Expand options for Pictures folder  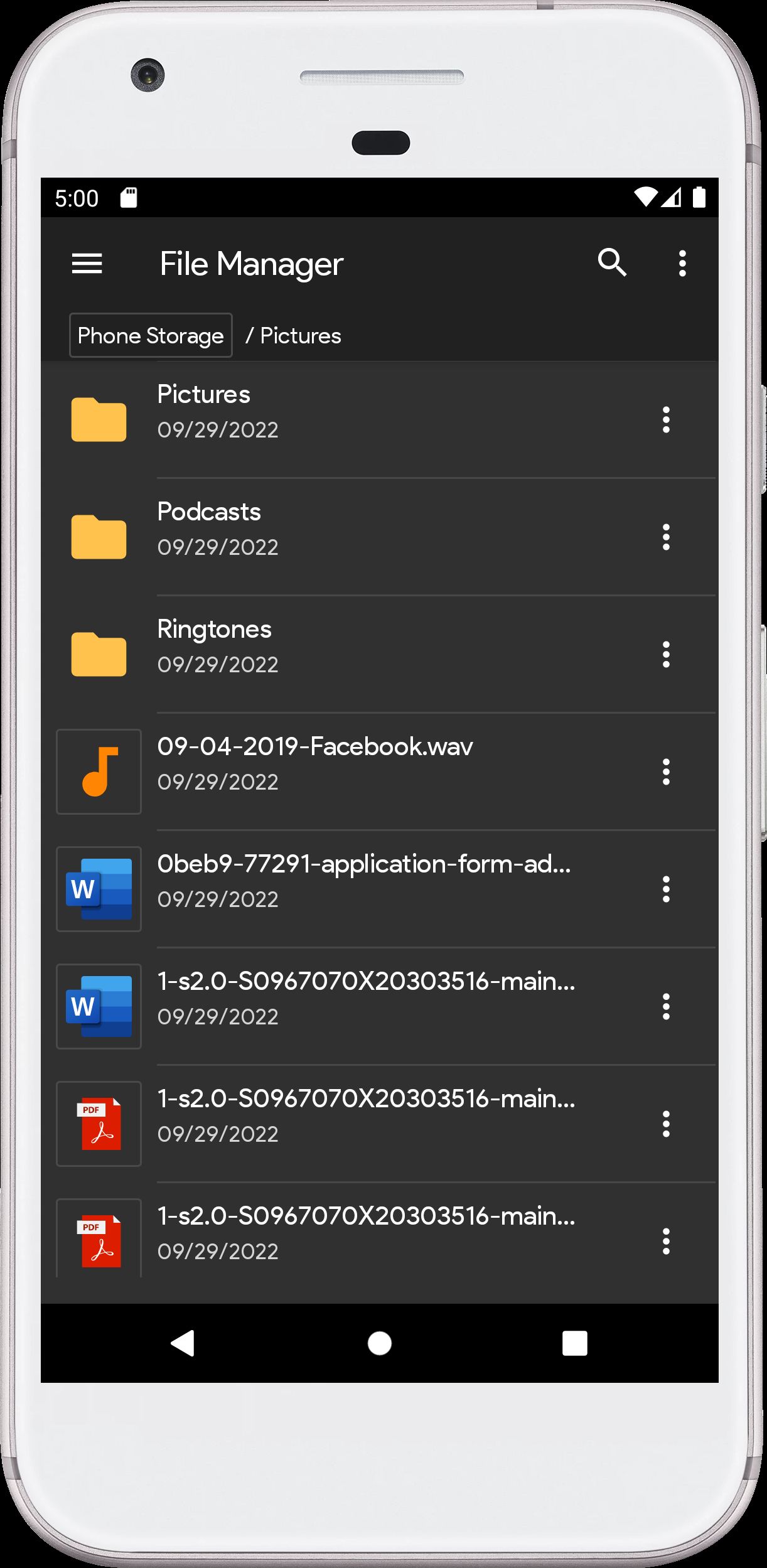666,419
